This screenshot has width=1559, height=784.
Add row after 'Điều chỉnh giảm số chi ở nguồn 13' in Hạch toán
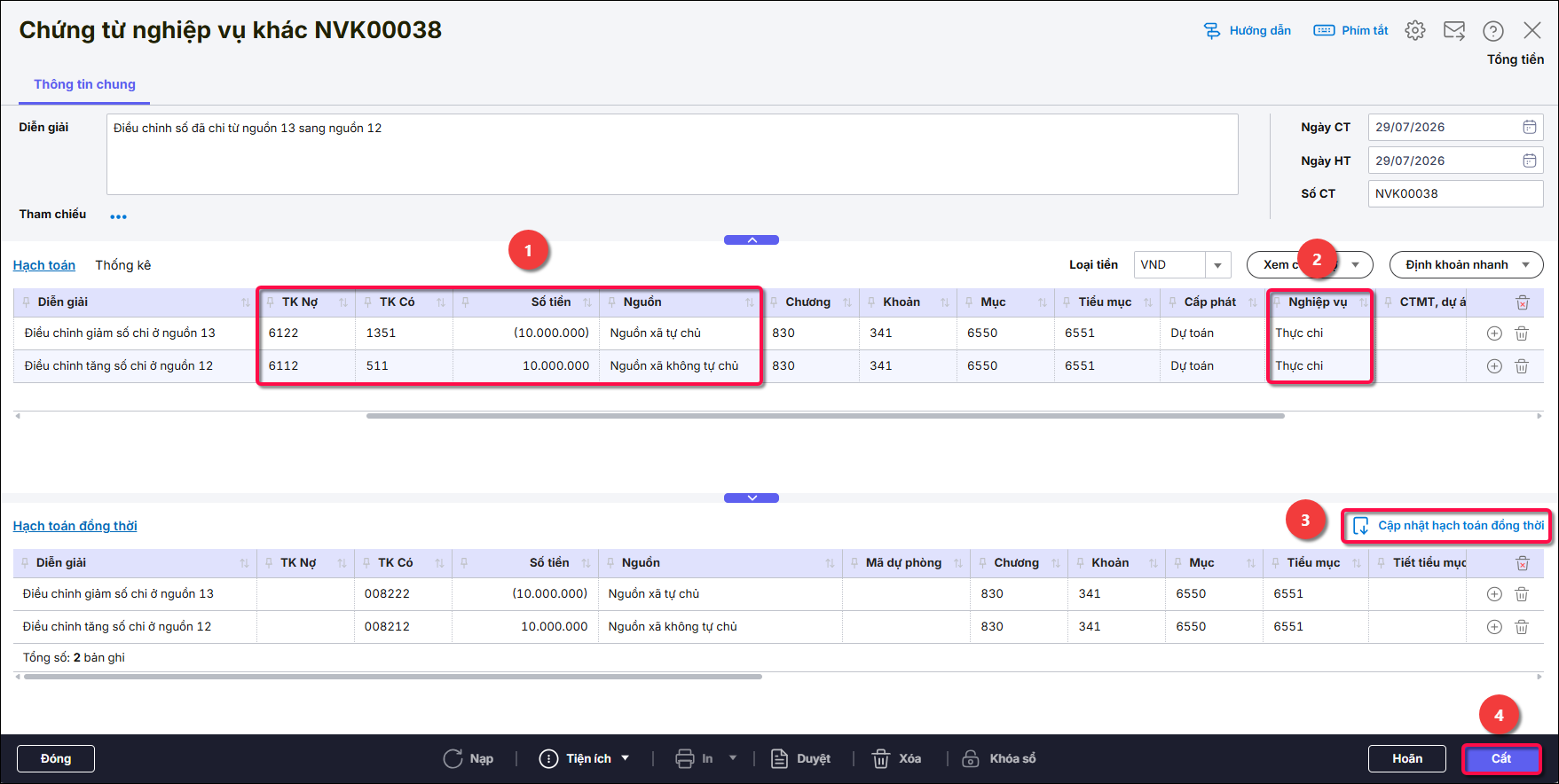point(1494,333)
